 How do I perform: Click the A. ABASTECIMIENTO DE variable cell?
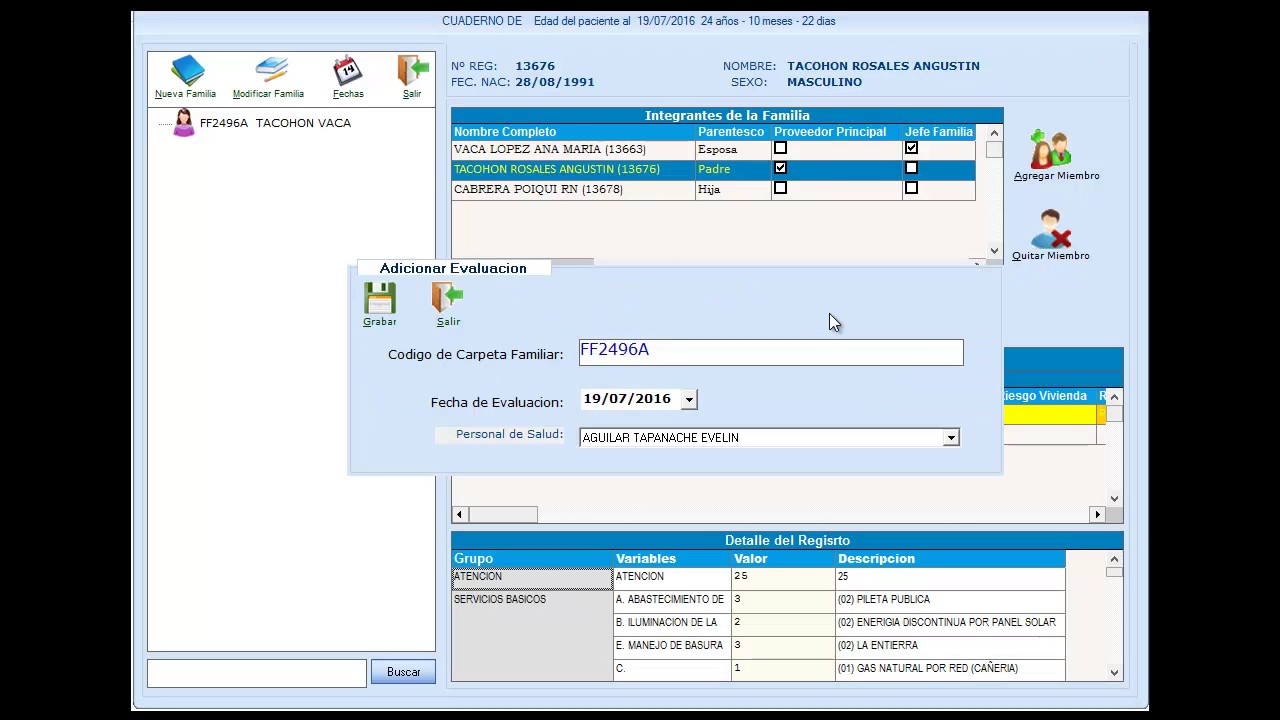click(x=672, y=600)
